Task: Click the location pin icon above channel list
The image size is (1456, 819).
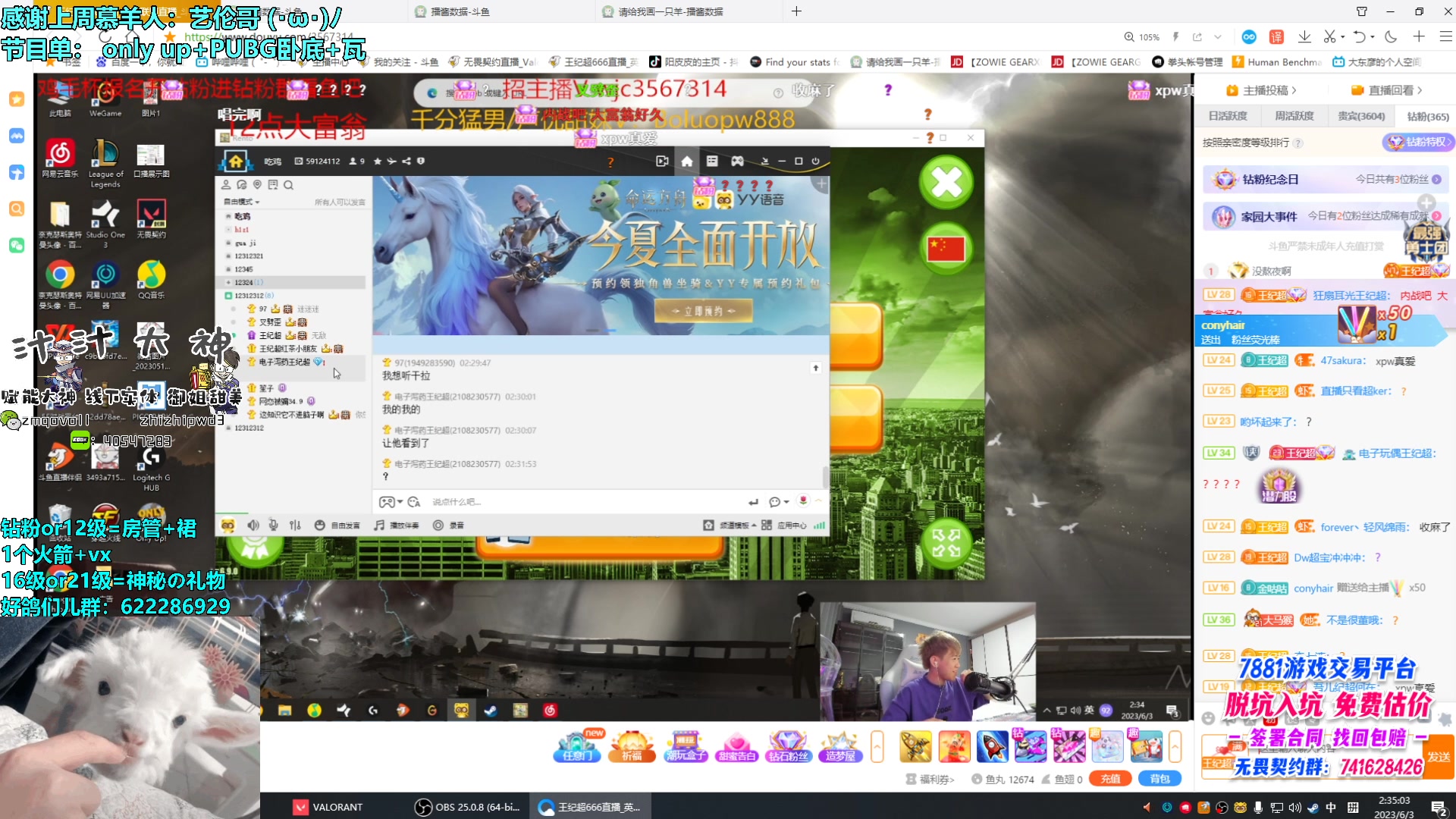Action: pyautogui.click(x=257, y=184)
